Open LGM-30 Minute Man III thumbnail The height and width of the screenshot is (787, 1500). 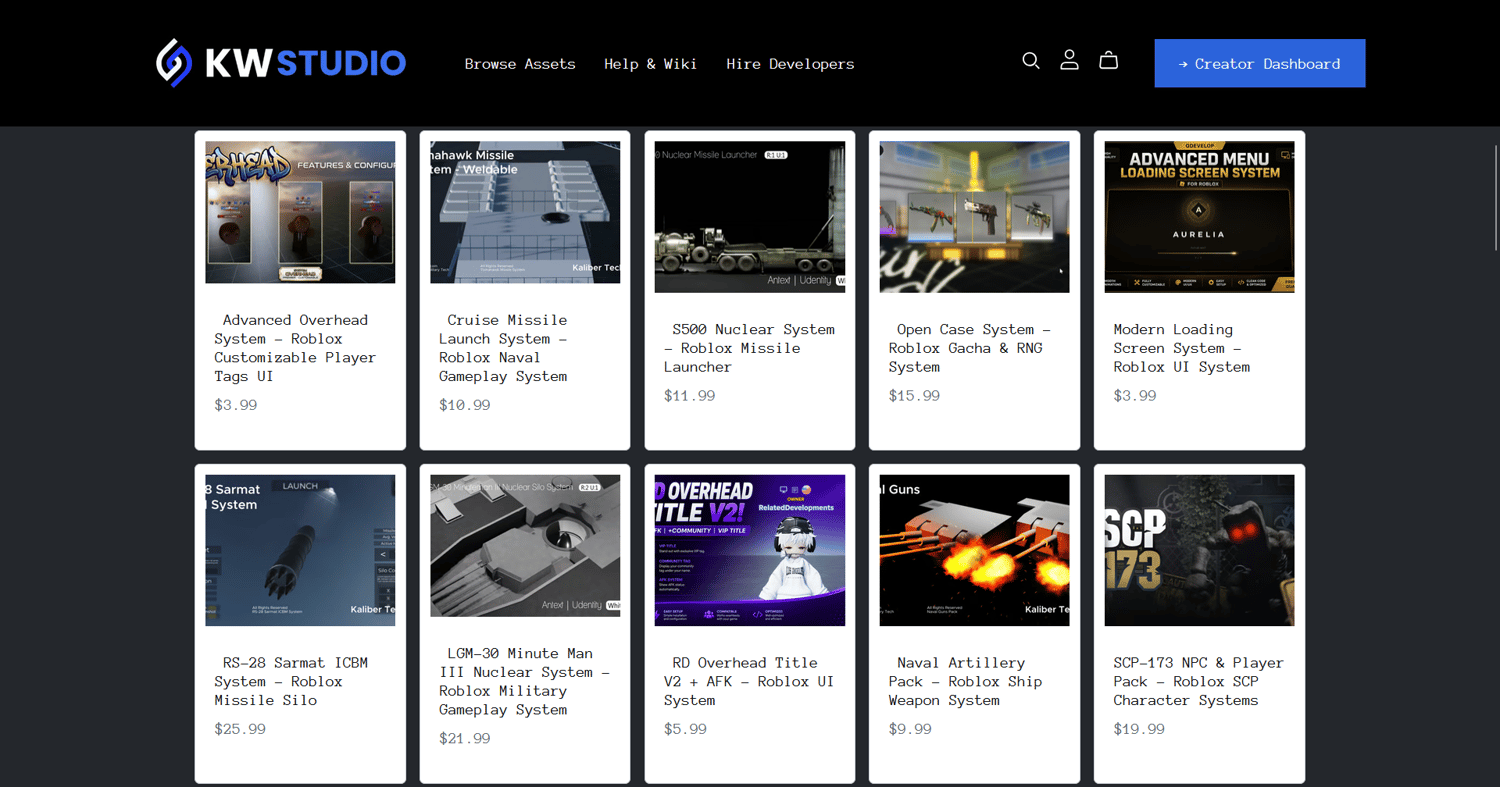[x=525, y=545]
